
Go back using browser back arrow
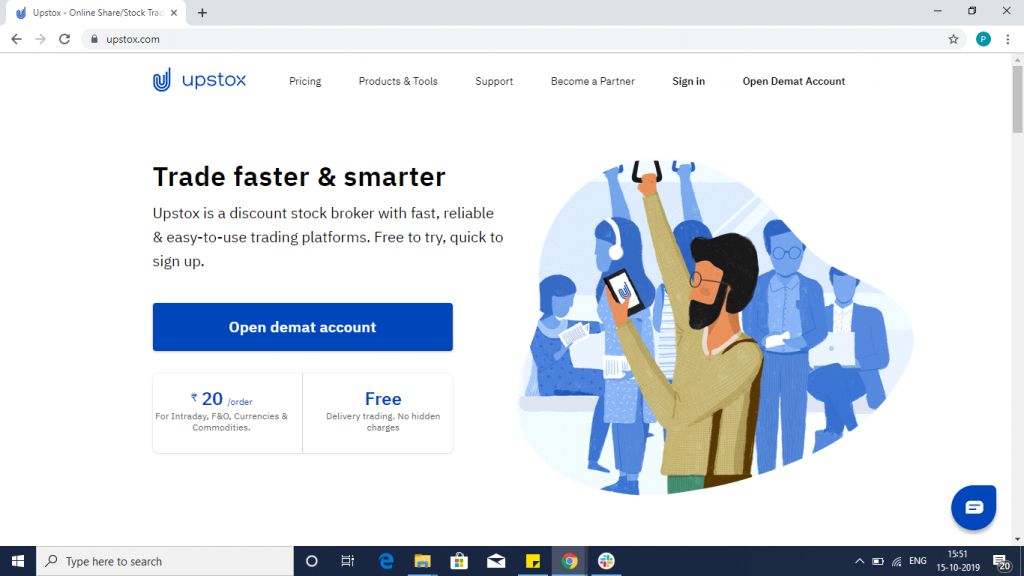[x=17, y=39]
